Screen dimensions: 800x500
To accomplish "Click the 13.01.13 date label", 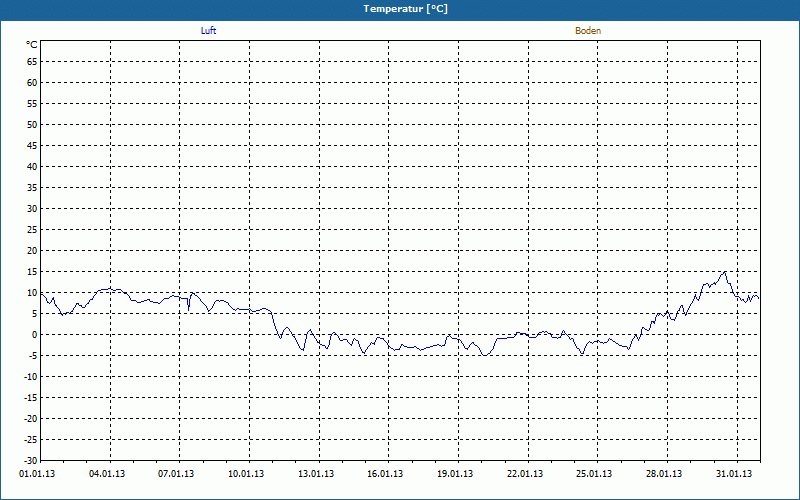I will [316, 474].
